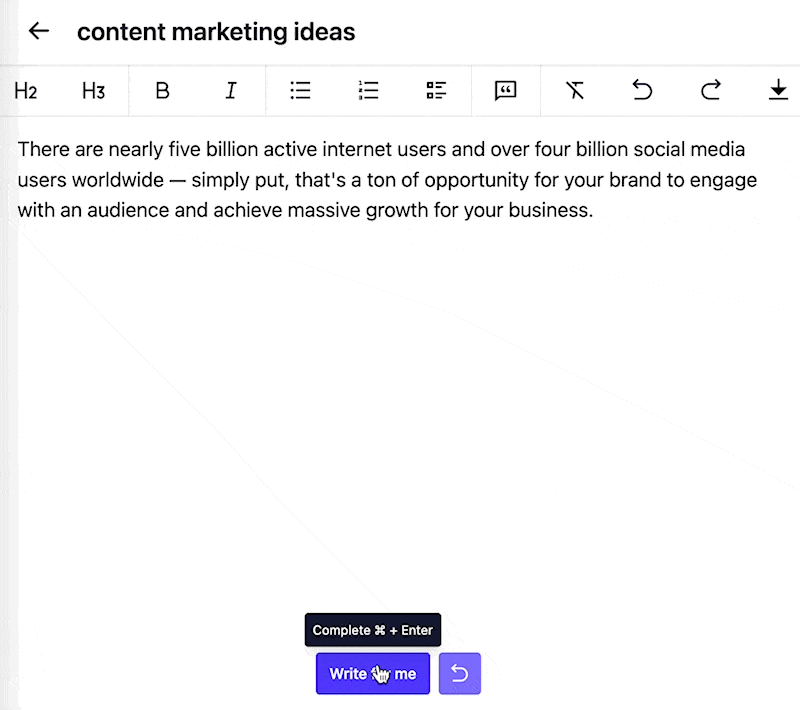Insert a blockquote
The height and width of the screenshot is (710, 800).
[505, 91]
